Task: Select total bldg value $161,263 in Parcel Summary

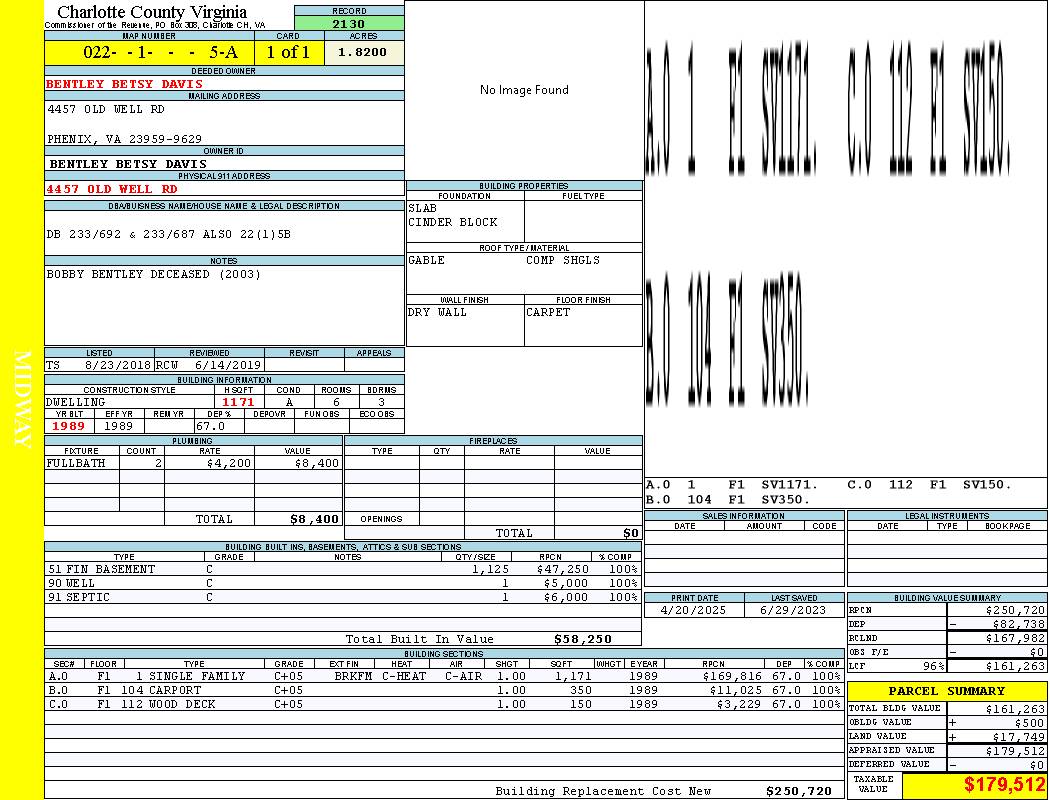Action: [1015, 709]
